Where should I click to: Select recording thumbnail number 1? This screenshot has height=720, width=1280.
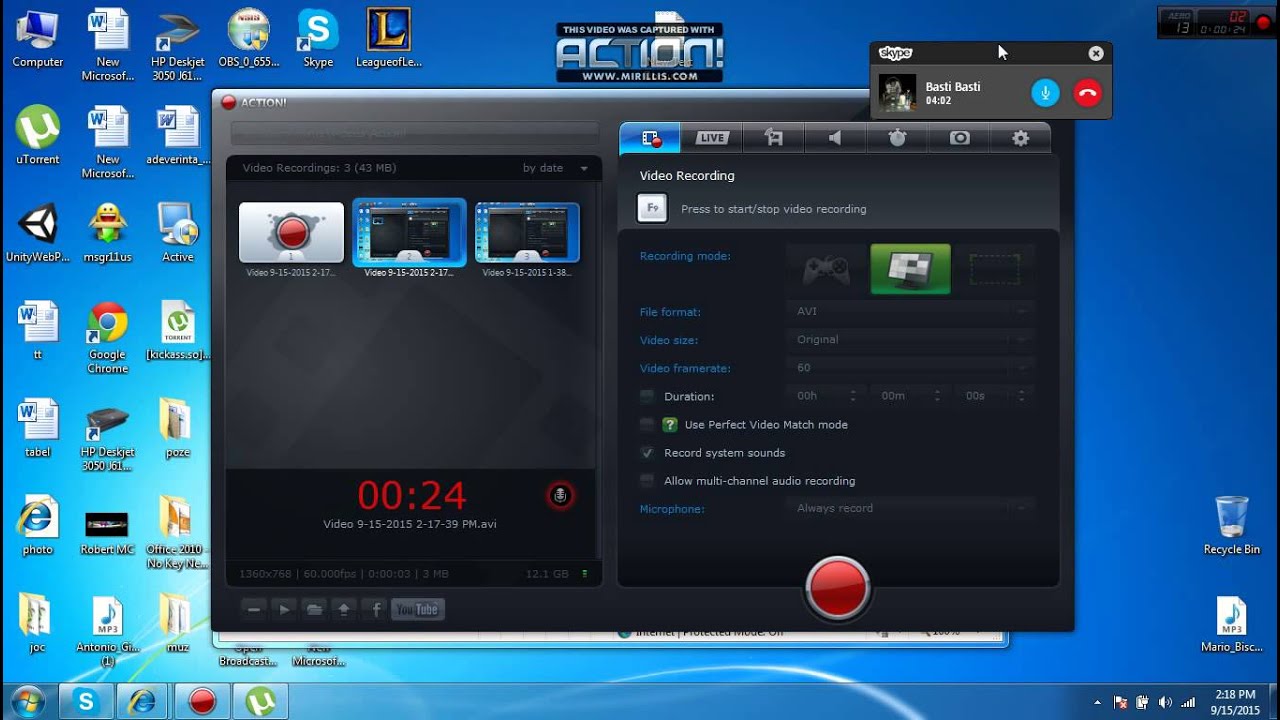(x=291, y=233)
